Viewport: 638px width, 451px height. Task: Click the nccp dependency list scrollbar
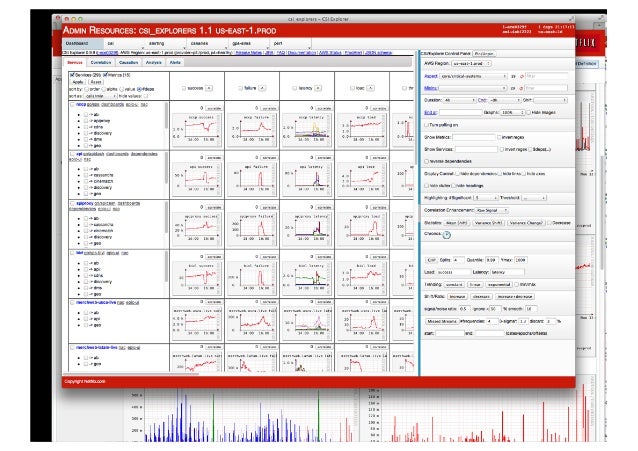[166, 116]
